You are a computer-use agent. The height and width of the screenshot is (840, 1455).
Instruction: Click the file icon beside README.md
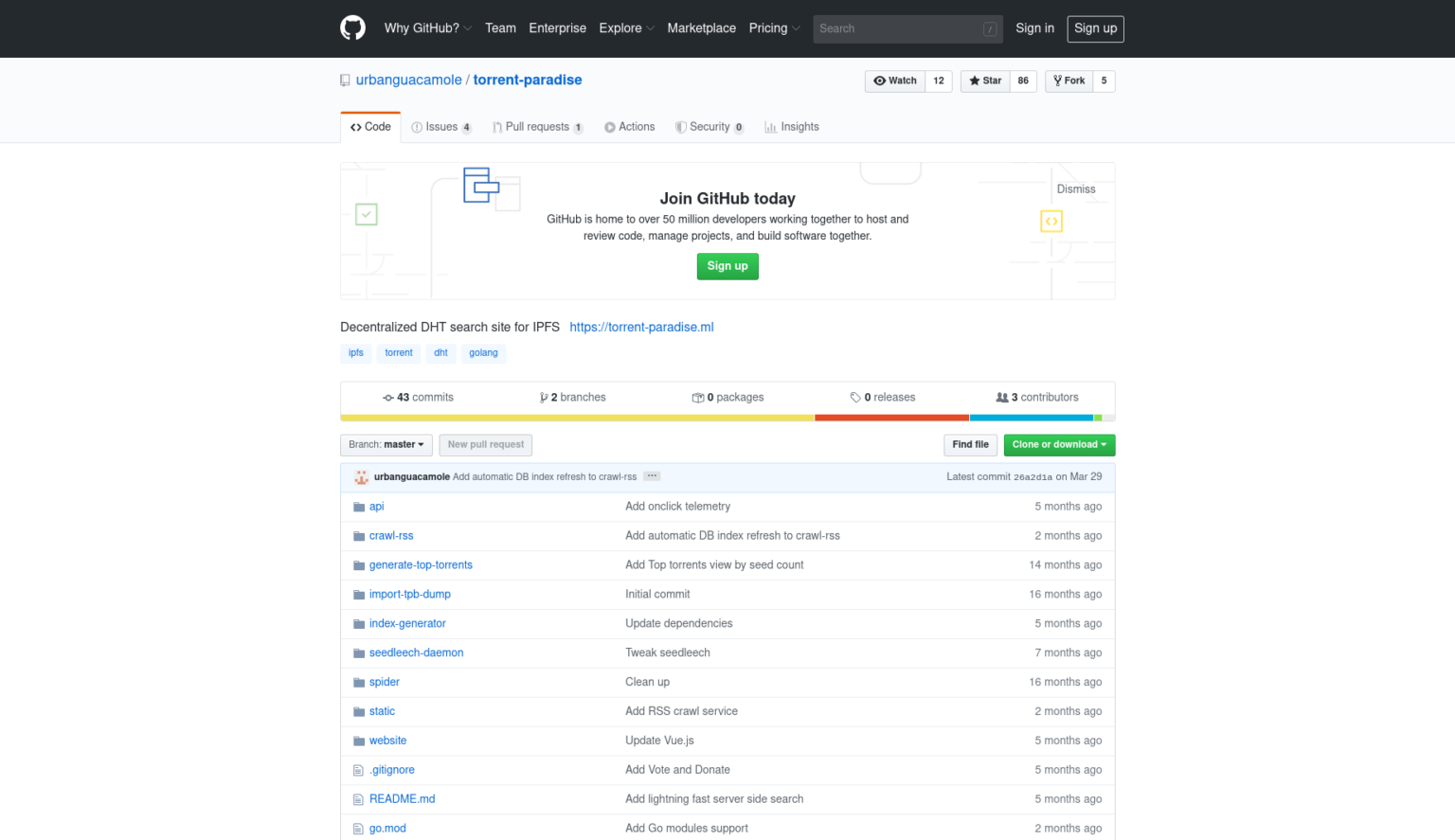point(358,798)
